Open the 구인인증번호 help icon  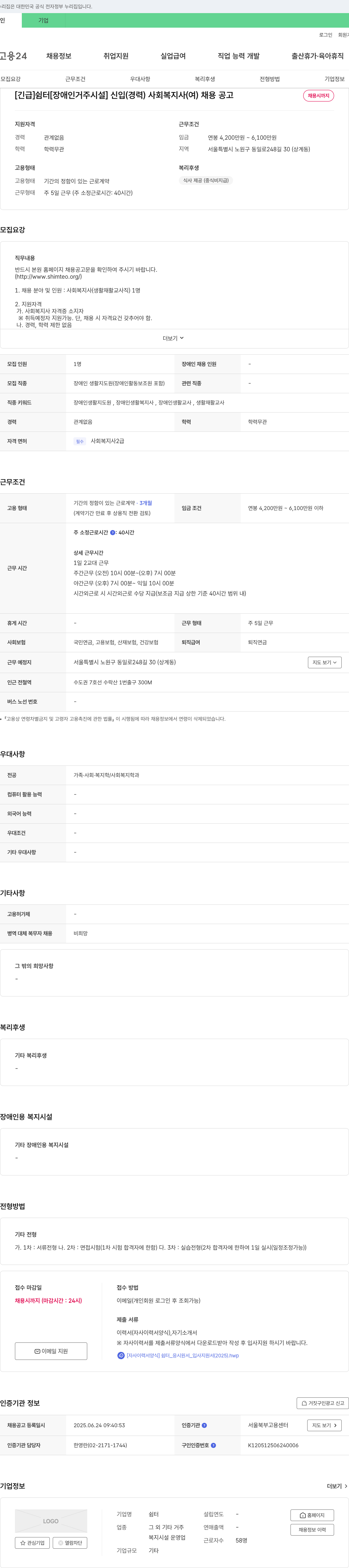pos(213,1445)
